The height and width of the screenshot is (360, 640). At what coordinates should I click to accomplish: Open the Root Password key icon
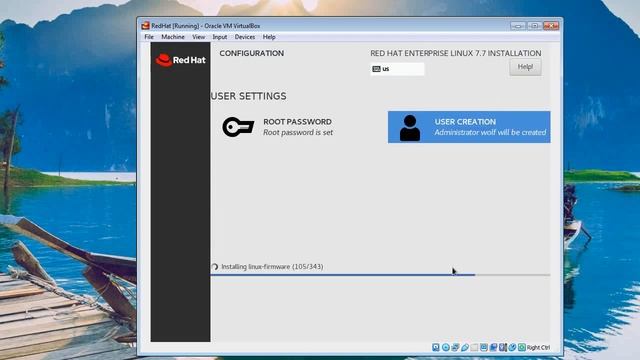tap(238, 127)
